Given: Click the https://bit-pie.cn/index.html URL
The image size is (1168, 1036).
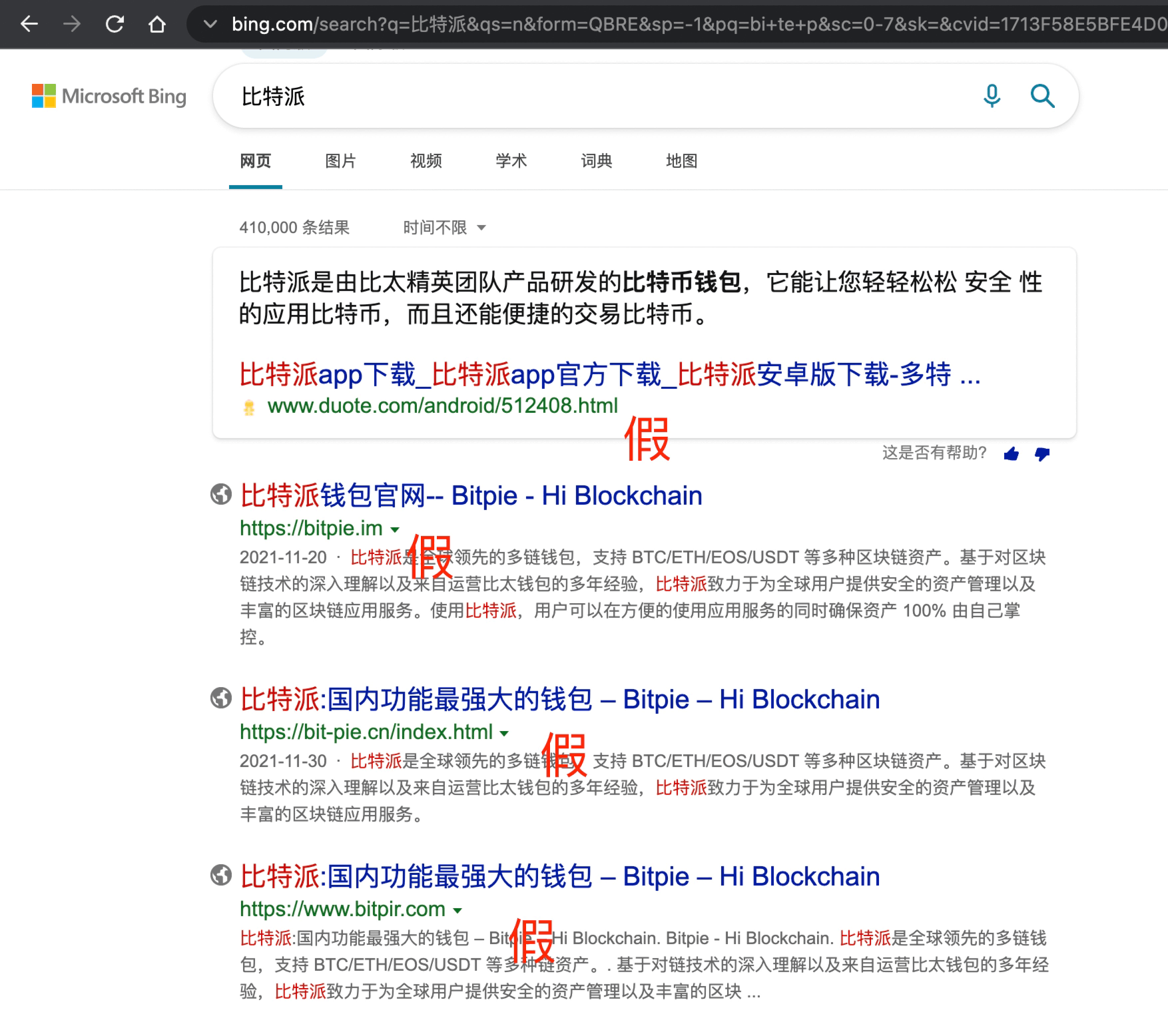Looking at the screenshot, I should pyautogui.click(x=366, y=732).
